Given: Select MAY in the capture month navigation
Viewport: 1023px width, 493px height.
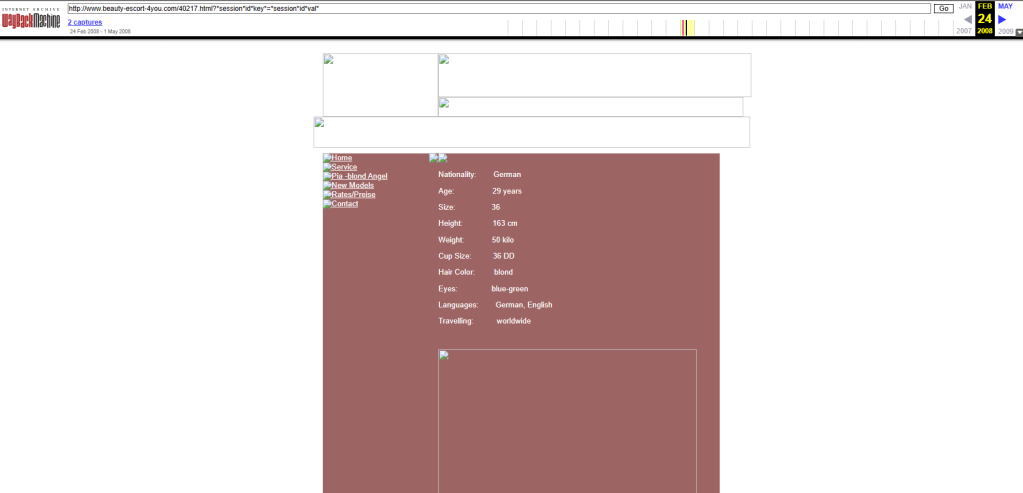Looking at the screenshot, I should tap(1005, 6).
